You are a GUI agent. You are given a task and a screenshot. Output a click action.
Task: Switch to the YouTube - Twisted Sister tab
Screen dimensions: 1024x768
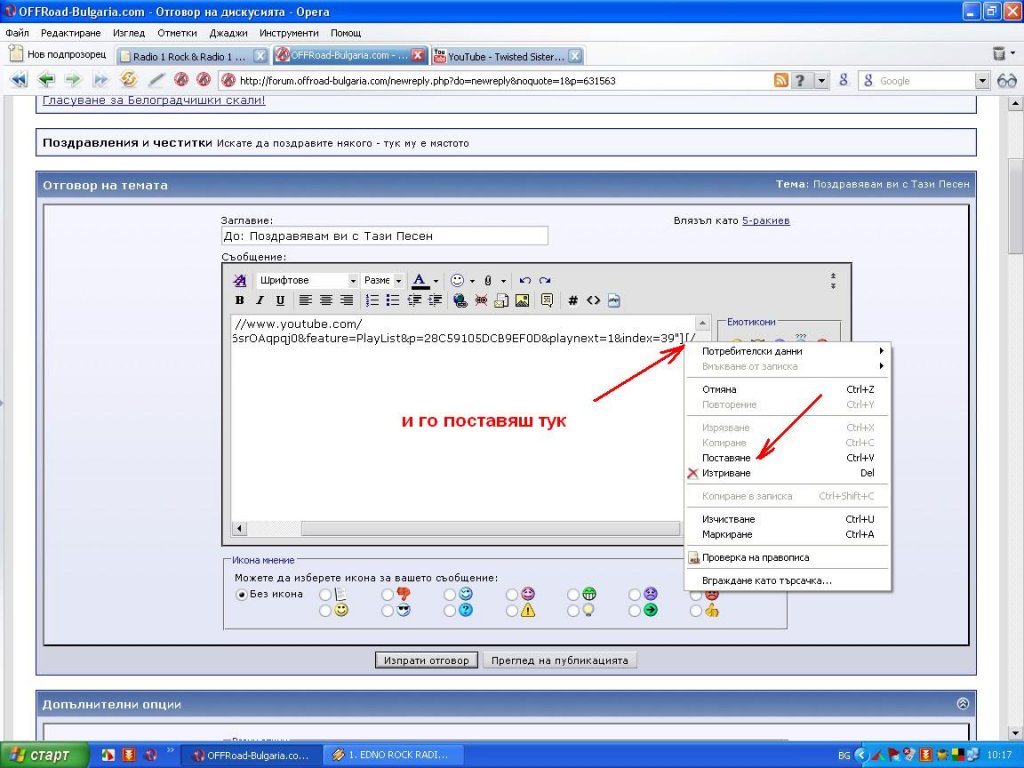click(507, 56)
